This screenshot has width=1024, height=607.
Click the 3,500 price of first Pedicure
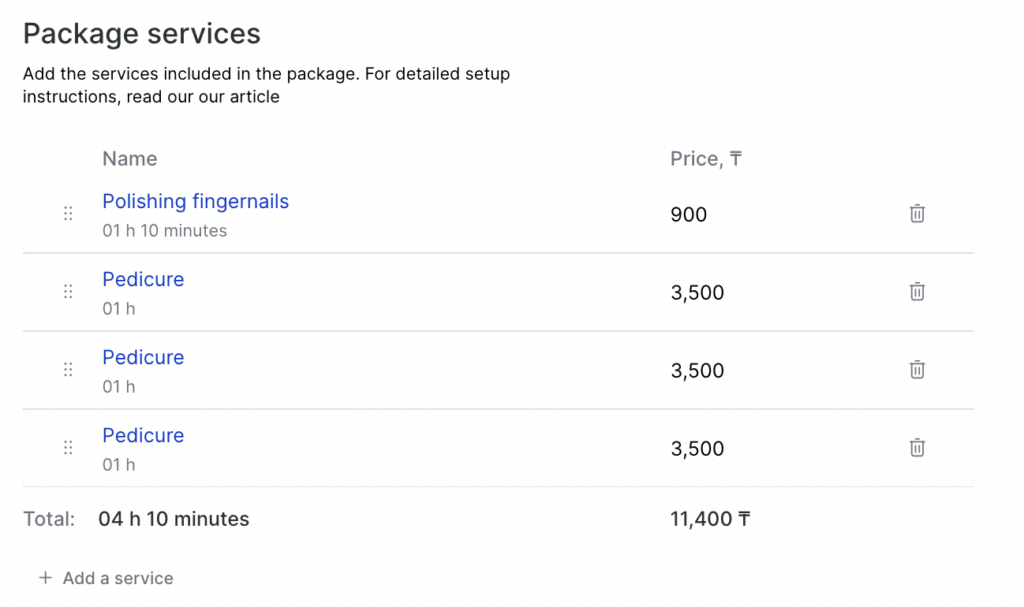pyautogui.click(x=697, y=292)
